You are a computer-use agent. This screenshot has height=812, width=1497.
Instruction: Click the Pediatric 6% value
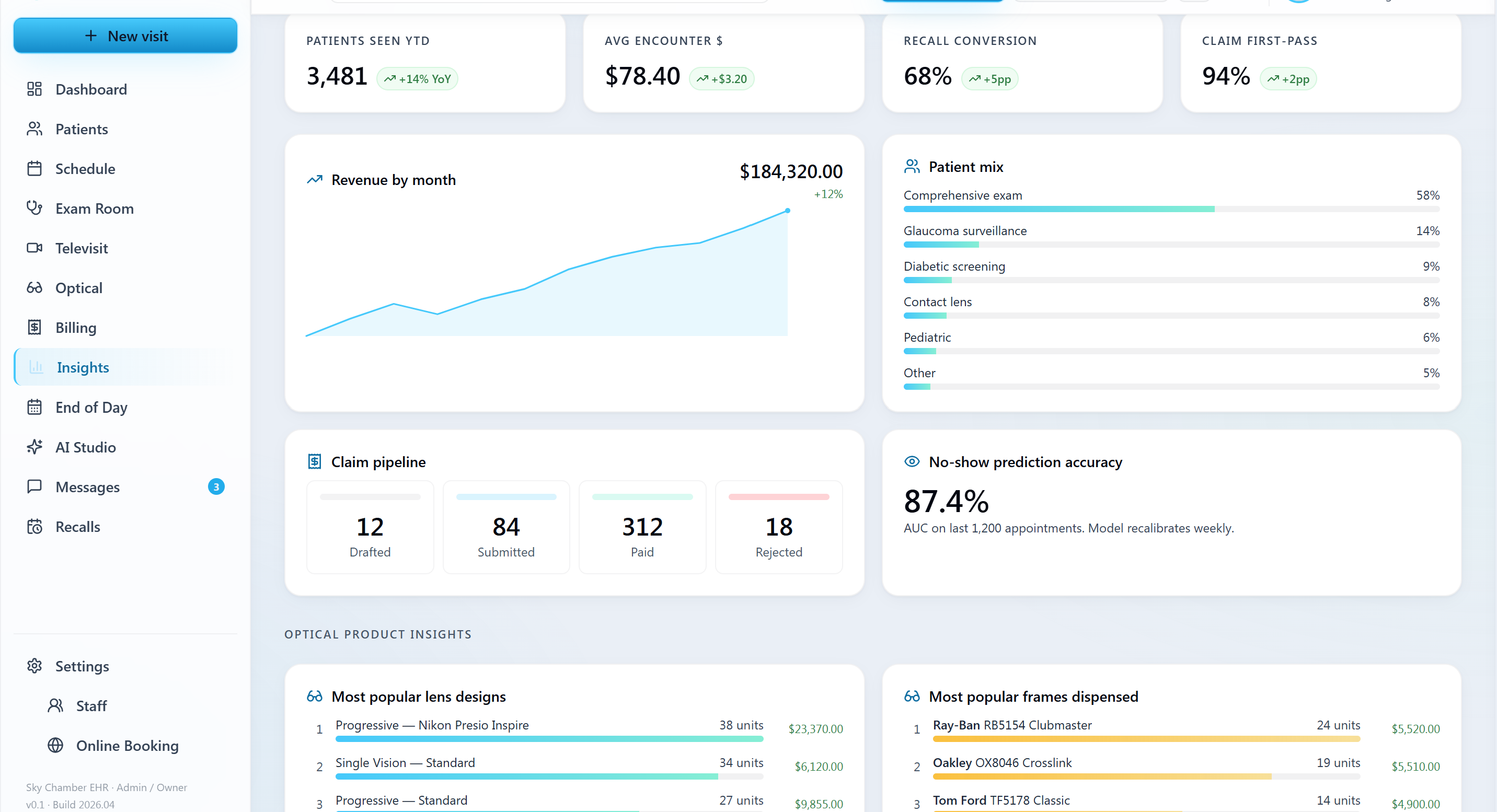1431,338
